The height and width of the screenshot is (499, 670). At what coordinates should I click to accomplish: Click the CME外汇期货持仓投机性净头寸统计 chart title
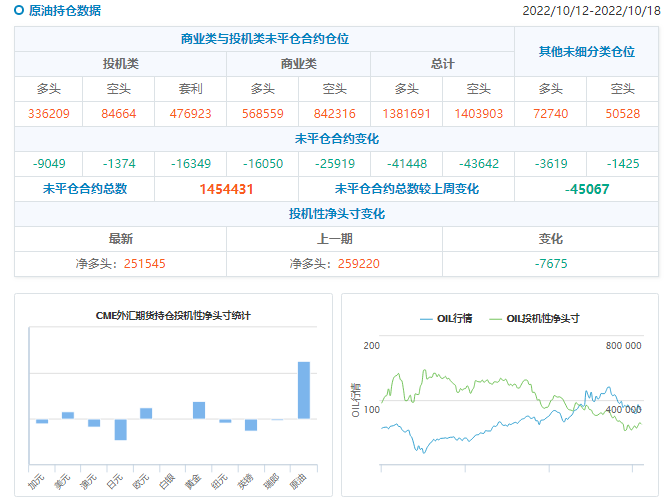(173, 316)
